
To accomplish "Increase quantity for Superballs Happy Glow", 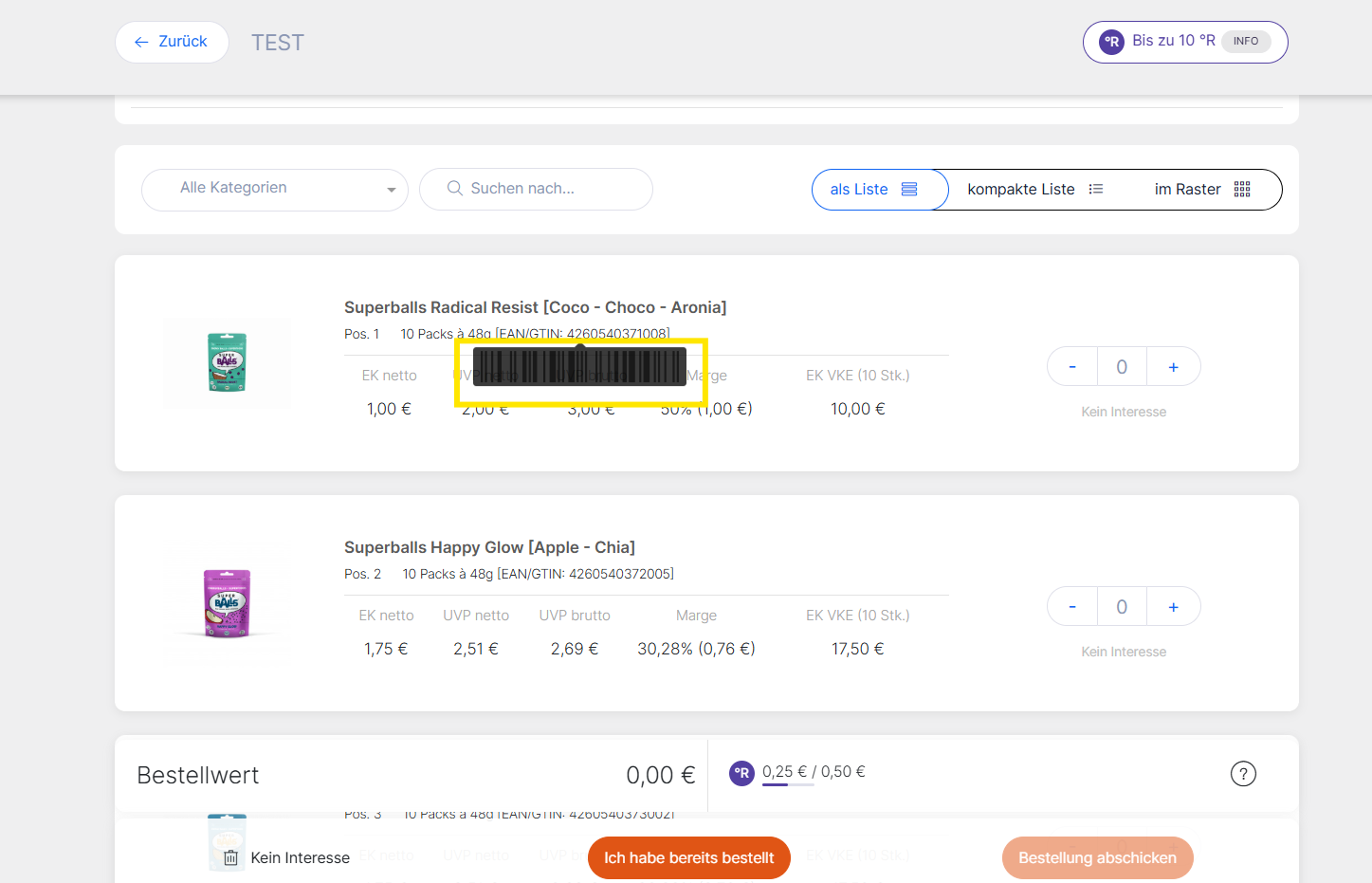I will [1173, 607].
